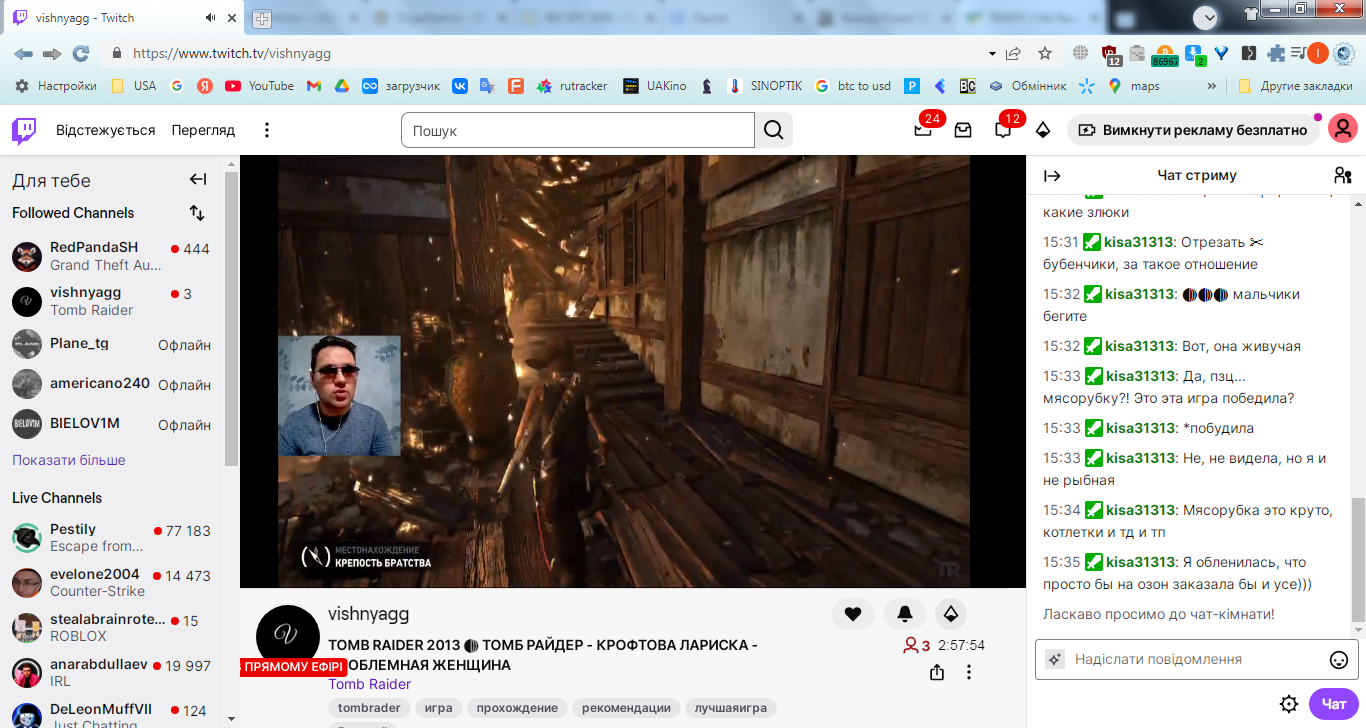Open the grey globe extension icon
1366x728 pixels.
coord(1080,53)
